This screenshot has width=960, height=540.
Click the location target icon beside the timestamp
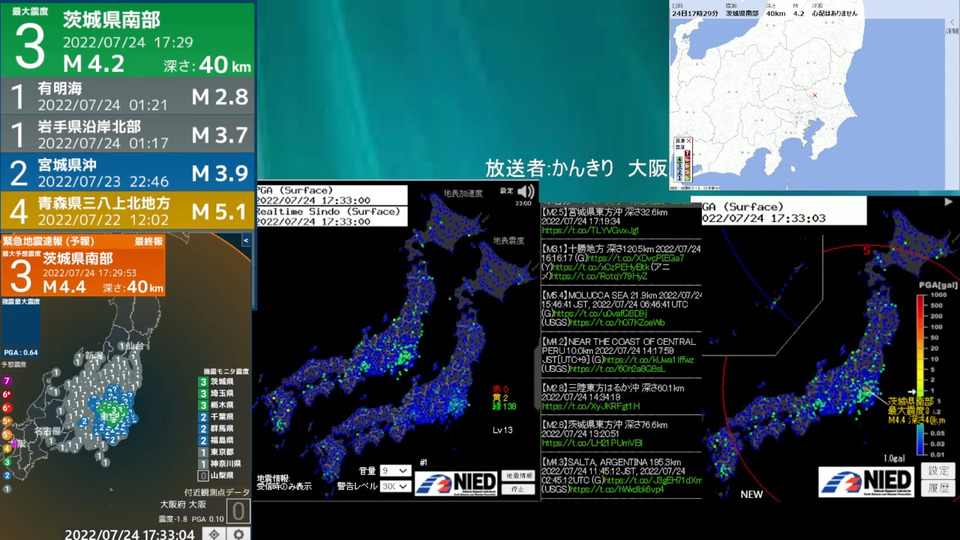(x=214, y=534)
